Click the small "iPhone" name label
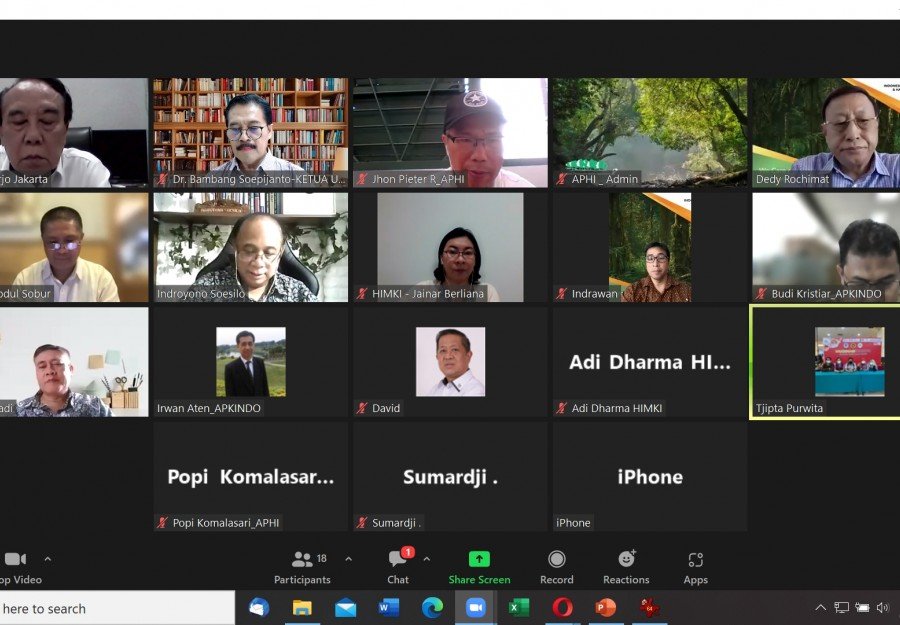 coord(573,523)
